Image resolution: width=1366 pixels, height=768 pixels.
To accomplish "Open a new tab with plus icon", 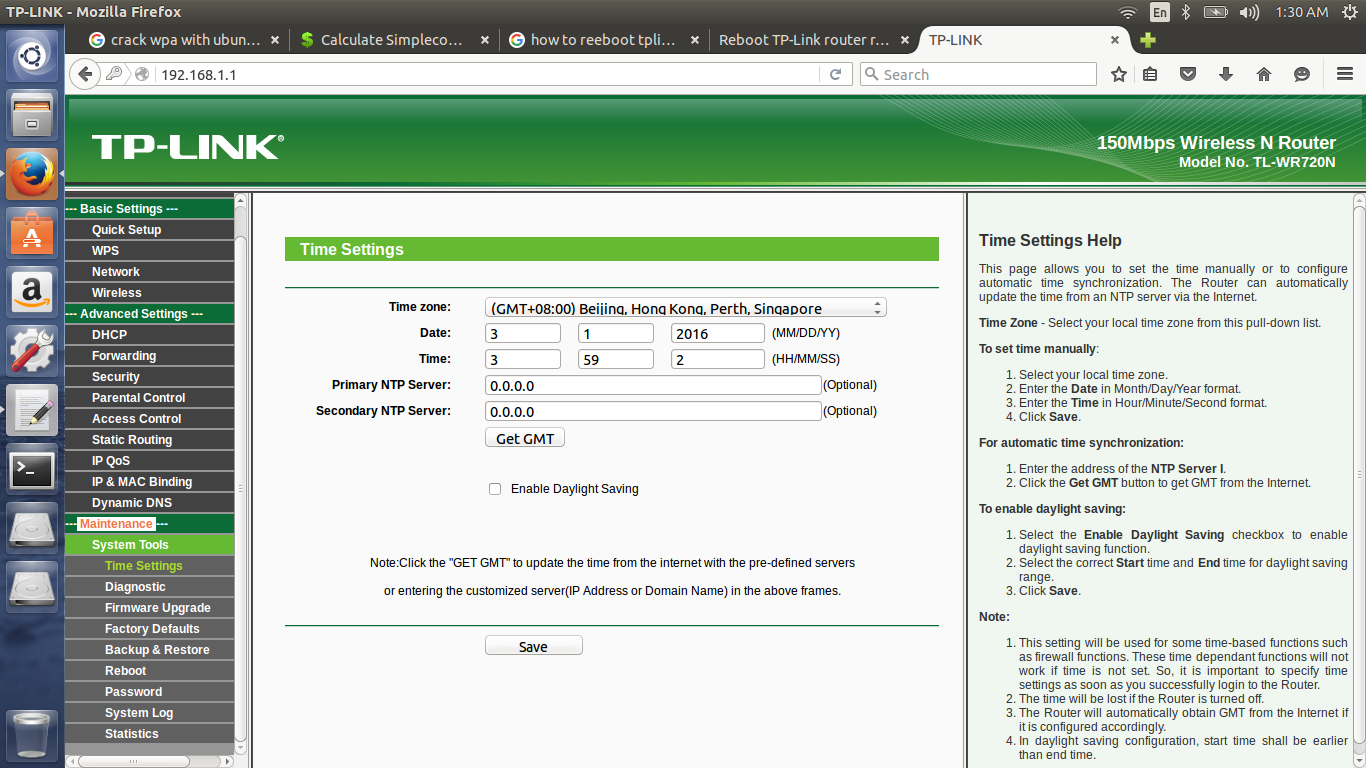I will click(1148, 40).
